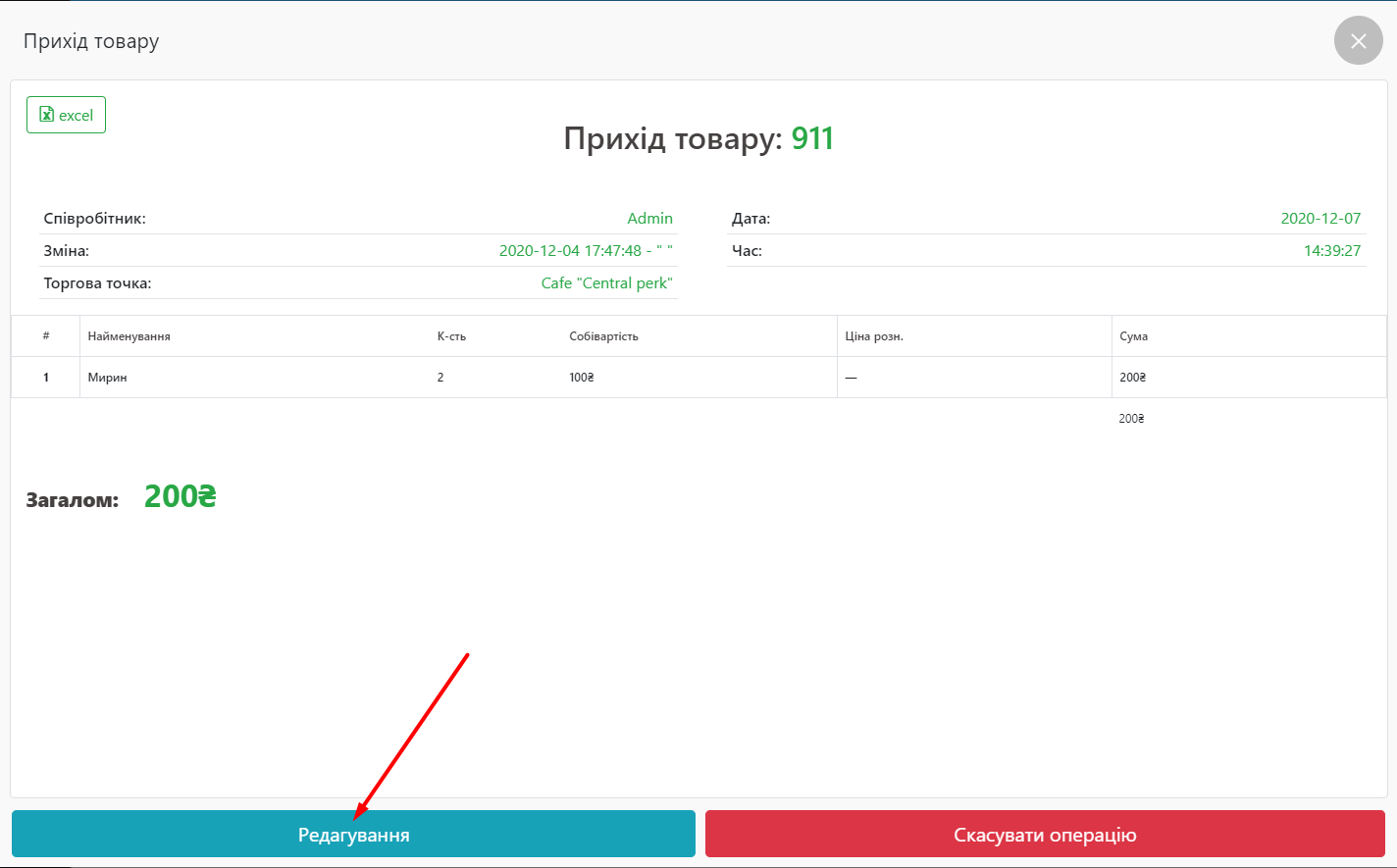
Task: Click the К-сть column header
Action: pos(451,336)
